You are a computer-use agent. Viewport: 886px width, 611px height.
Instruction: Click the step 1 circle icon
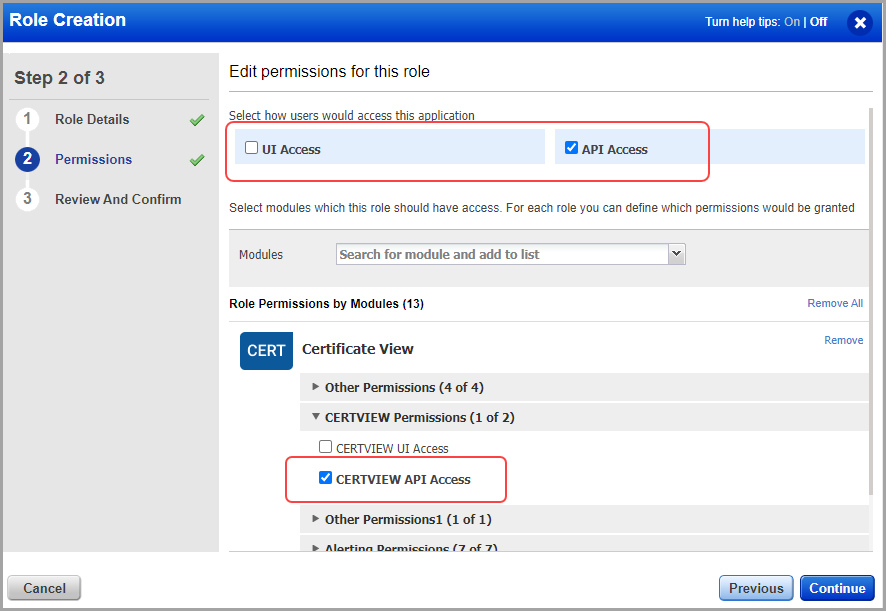point(28,119)
